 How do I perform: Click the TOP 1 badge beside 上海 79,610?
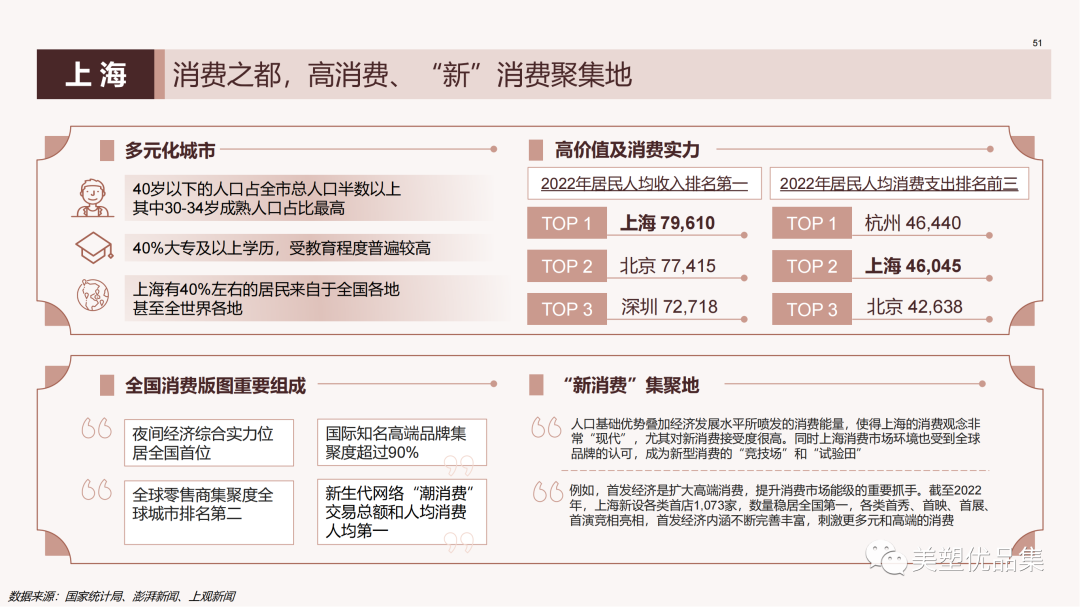(x=567, y=223)
